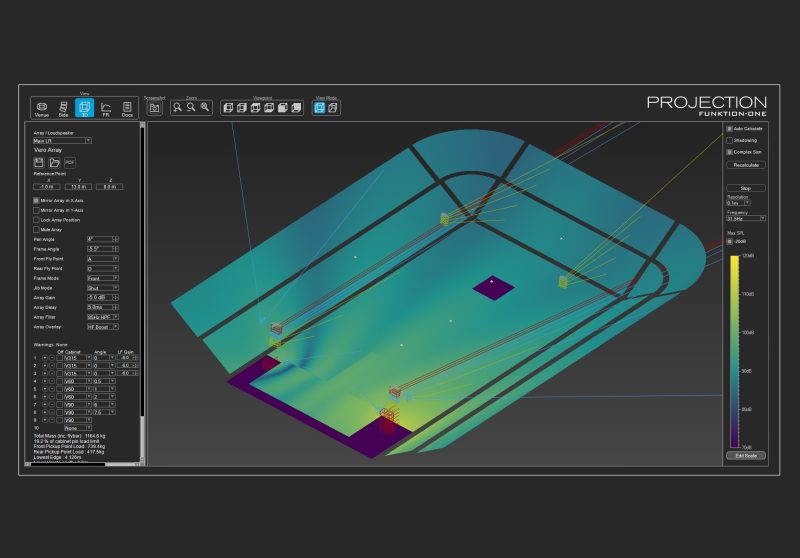This screenshot has width=800, height=558.
Task: Open array file with the folder icon
Action: point(54,162)
